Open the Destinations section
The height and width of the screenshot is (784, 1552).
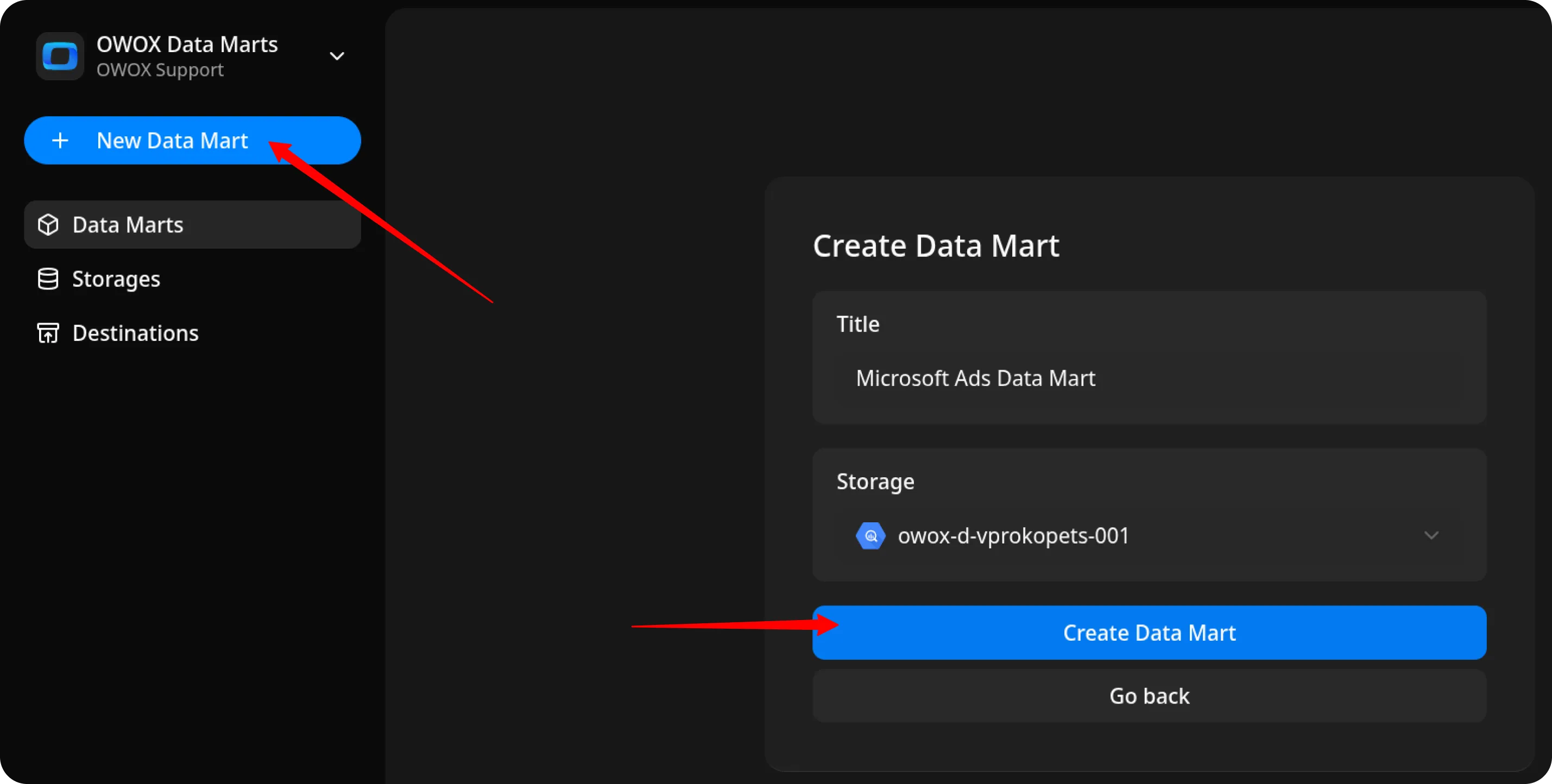coord(135,332)
